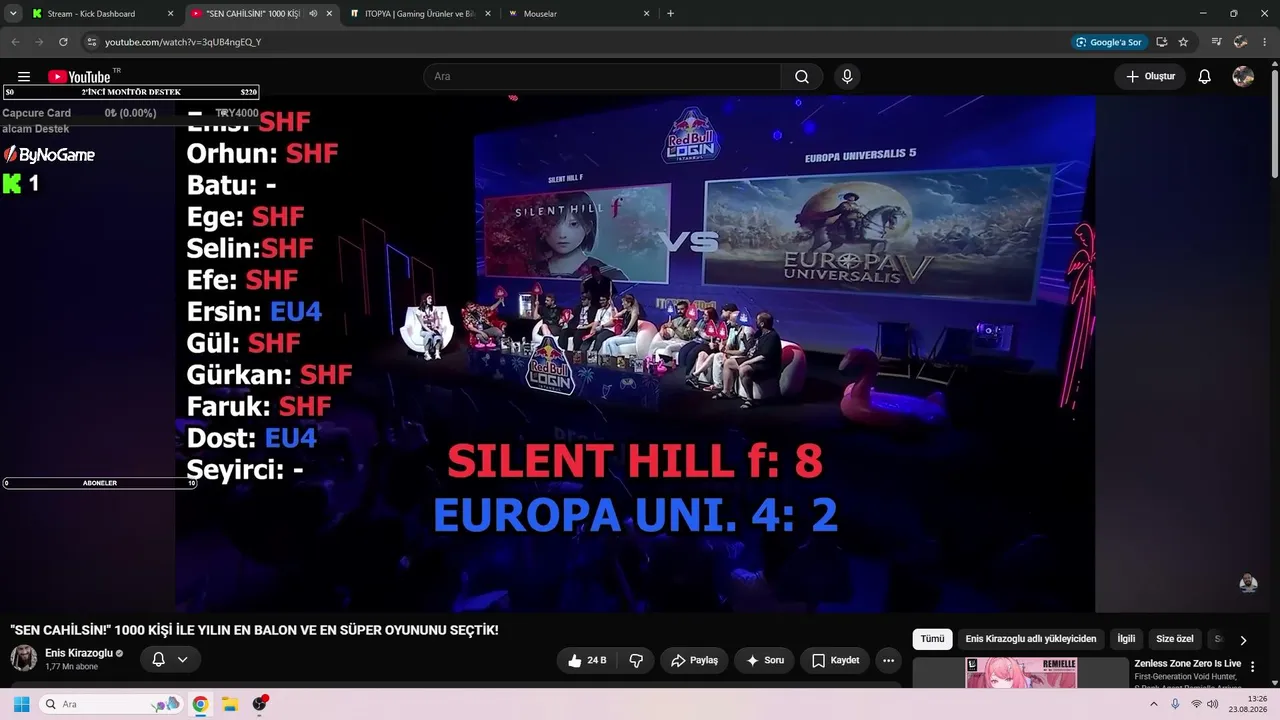Open the YouTube account avatar menu
The image size is (1280, 720).
[1243, 77]
